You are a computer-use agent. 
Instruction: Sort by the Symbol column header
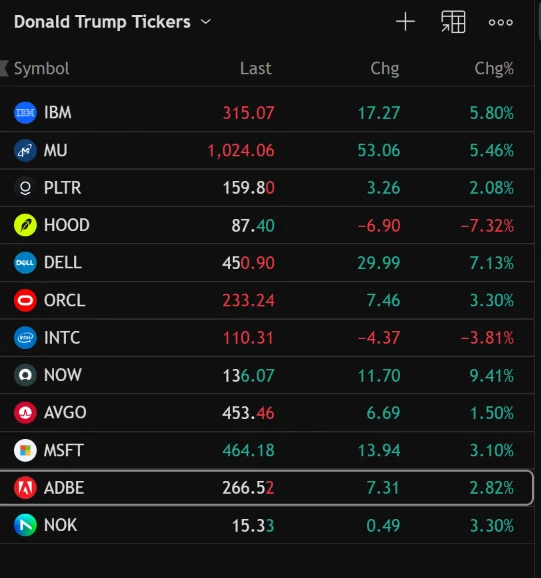point(42,69)
